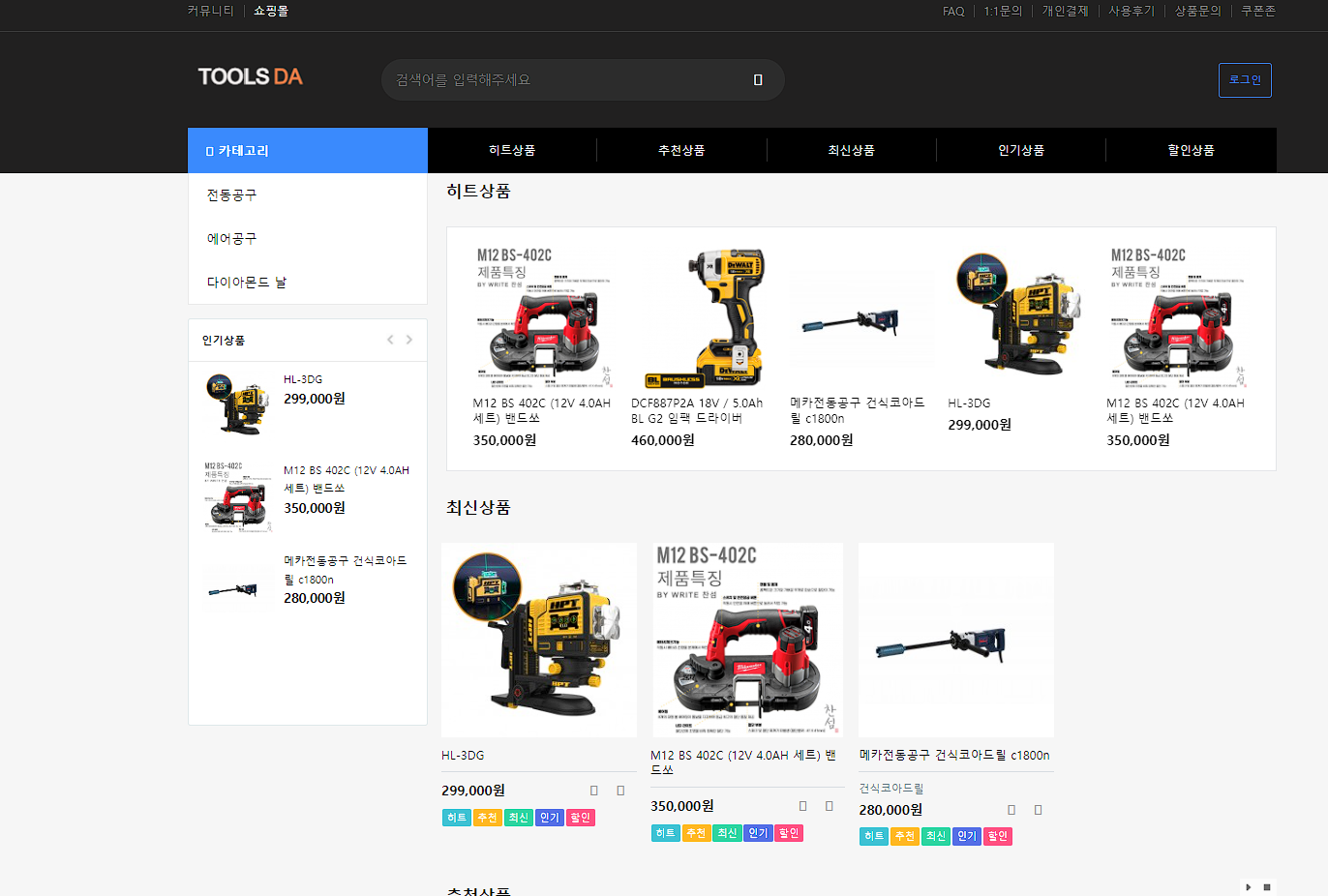The width and height of the screenshot is (1328, 896).
Task: Click the blue icon beside HL-3DG 299,000원 in 최신상품
Action: 620,791
